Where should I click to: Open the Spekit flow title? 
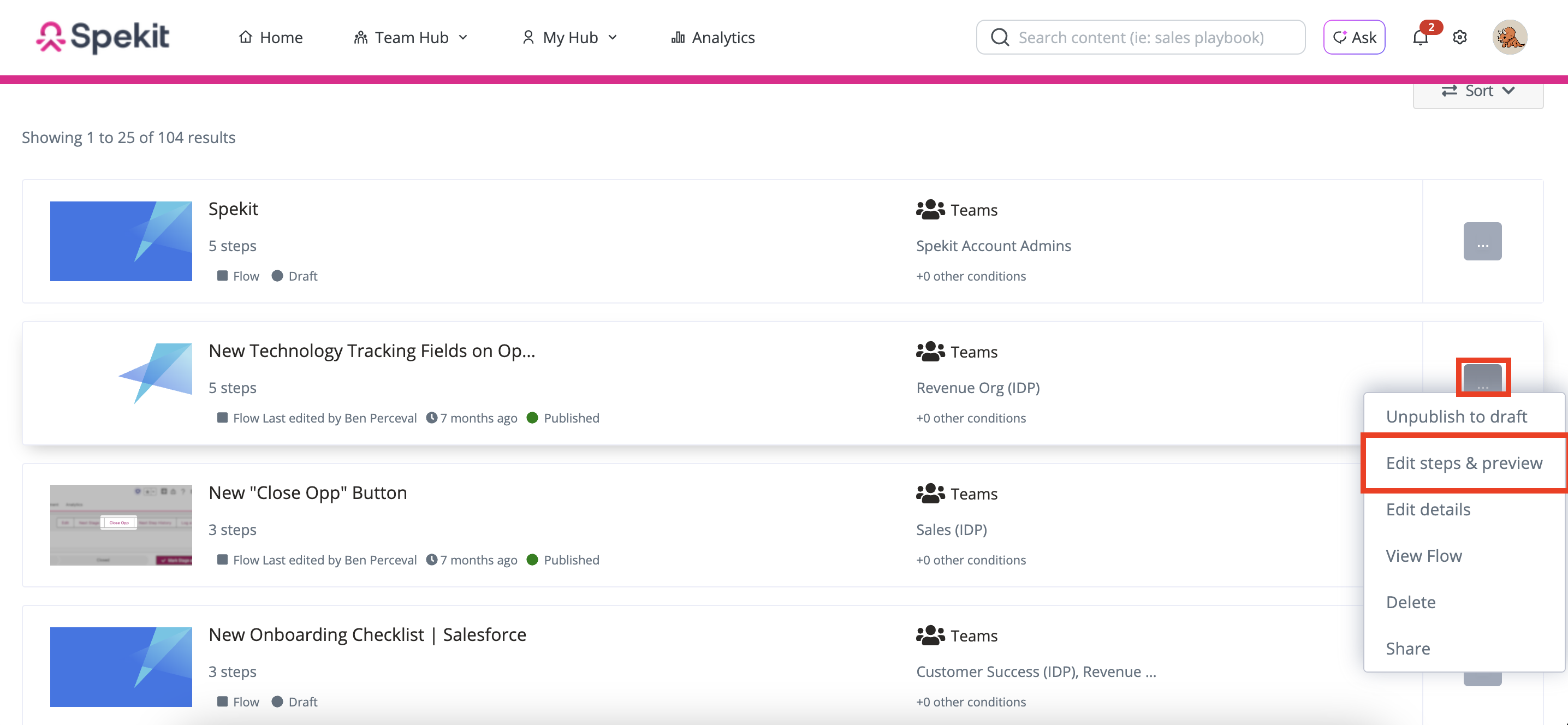(233, 209)
